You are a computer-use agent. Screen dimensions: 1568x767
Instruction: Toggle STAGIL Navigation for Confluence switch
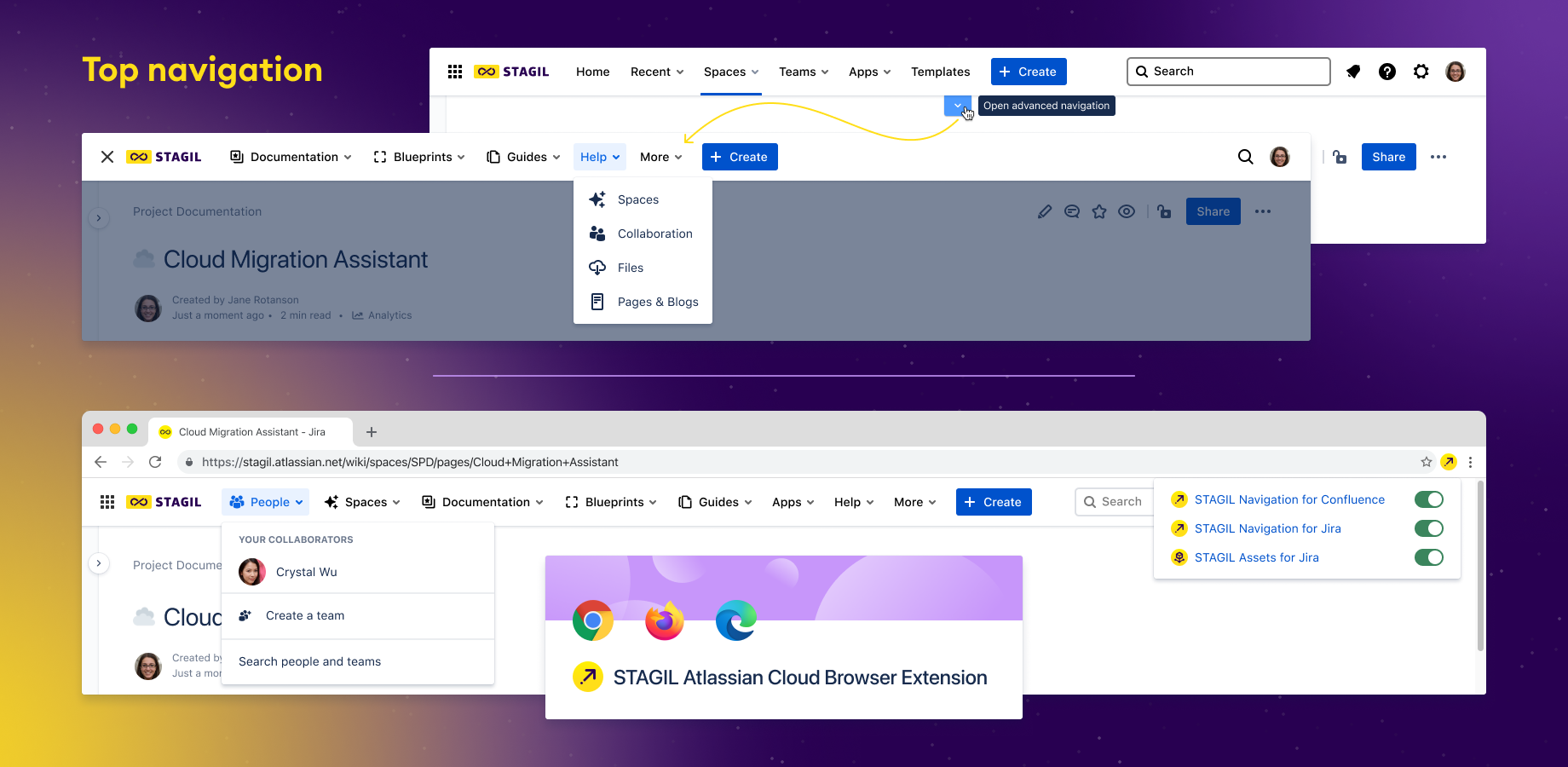1428,499
